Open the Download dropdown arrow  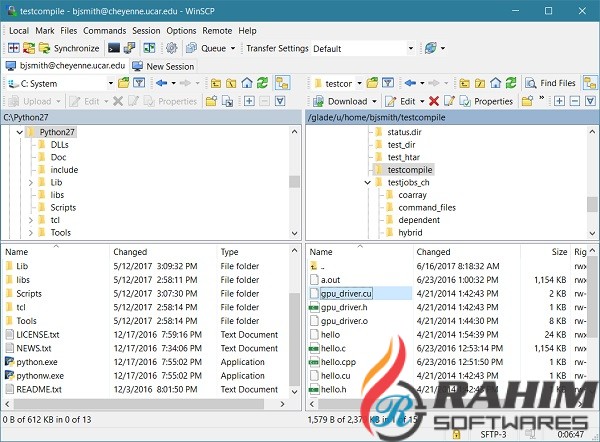click(x=374, y=101)
